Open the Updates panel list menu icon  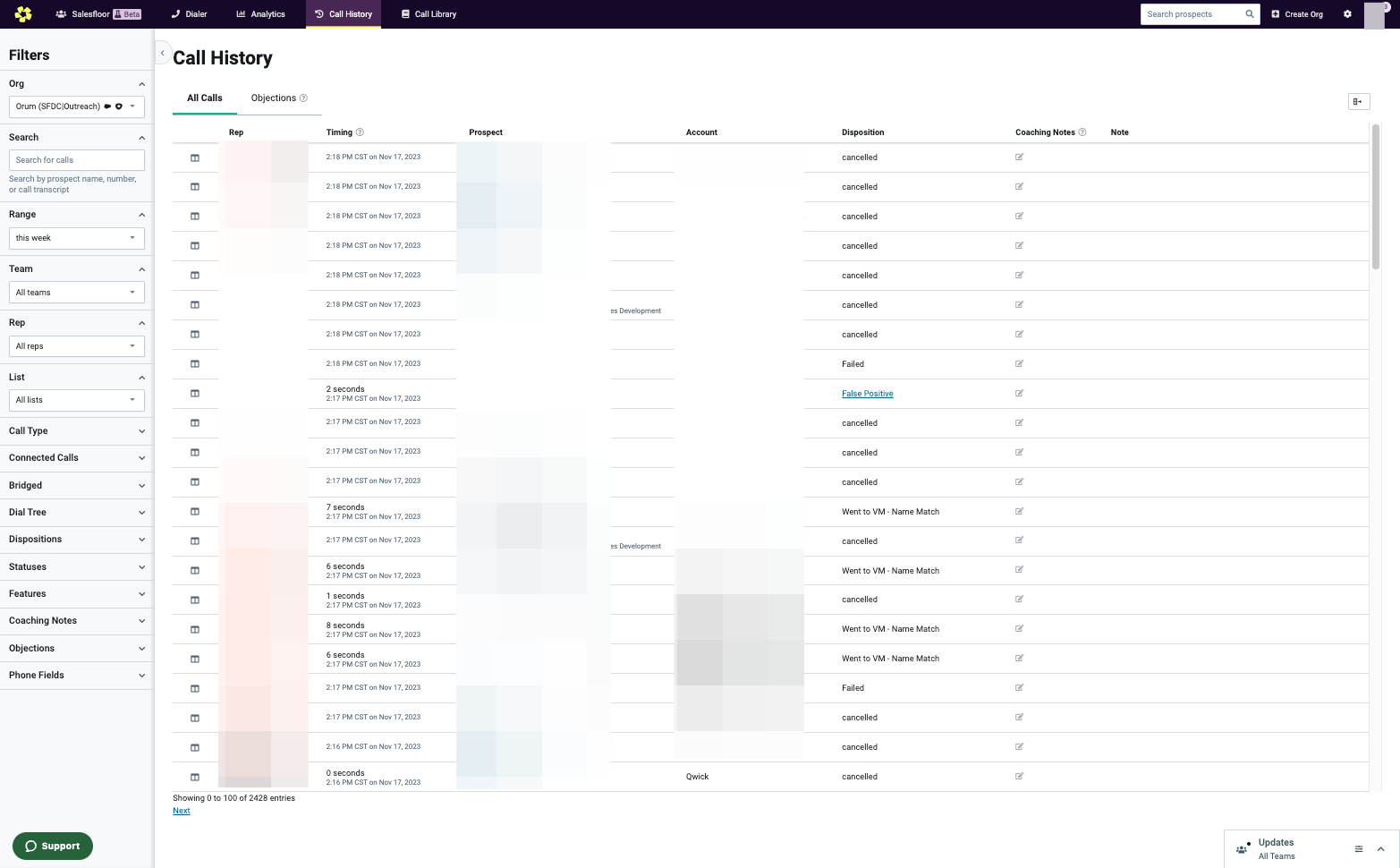[1359, 849]
